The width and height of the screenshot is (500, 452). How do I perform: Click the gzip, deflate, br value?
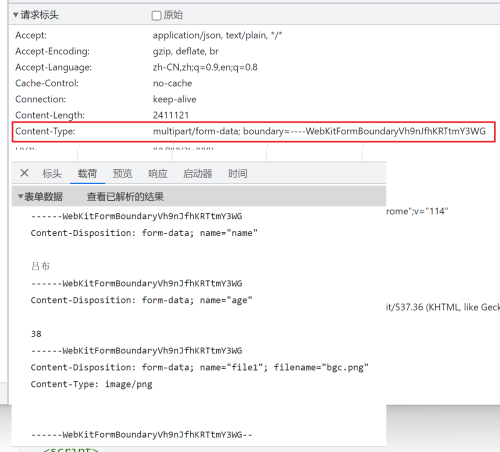coord(186,51)
